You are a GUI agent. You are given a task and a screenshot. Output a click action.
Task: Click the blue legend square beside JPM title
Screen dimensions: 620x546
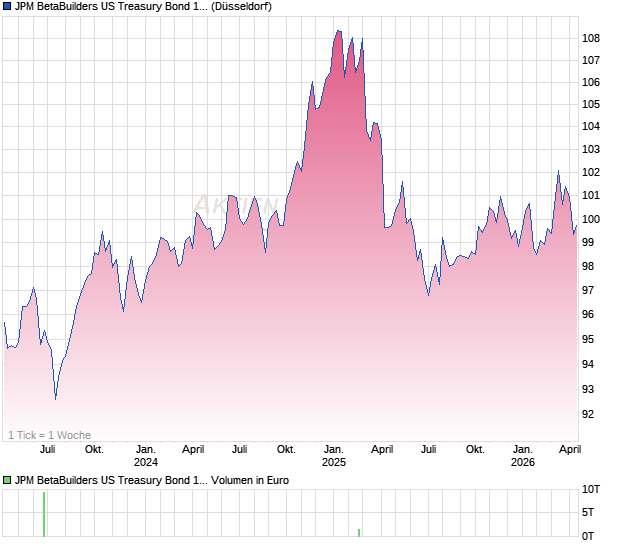(x=7, y=7)
